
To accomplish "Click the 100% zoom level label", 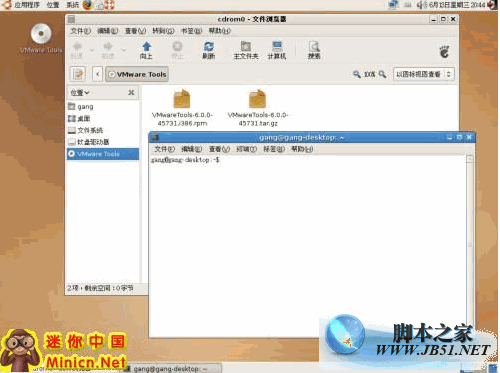I will coord(369,74).
